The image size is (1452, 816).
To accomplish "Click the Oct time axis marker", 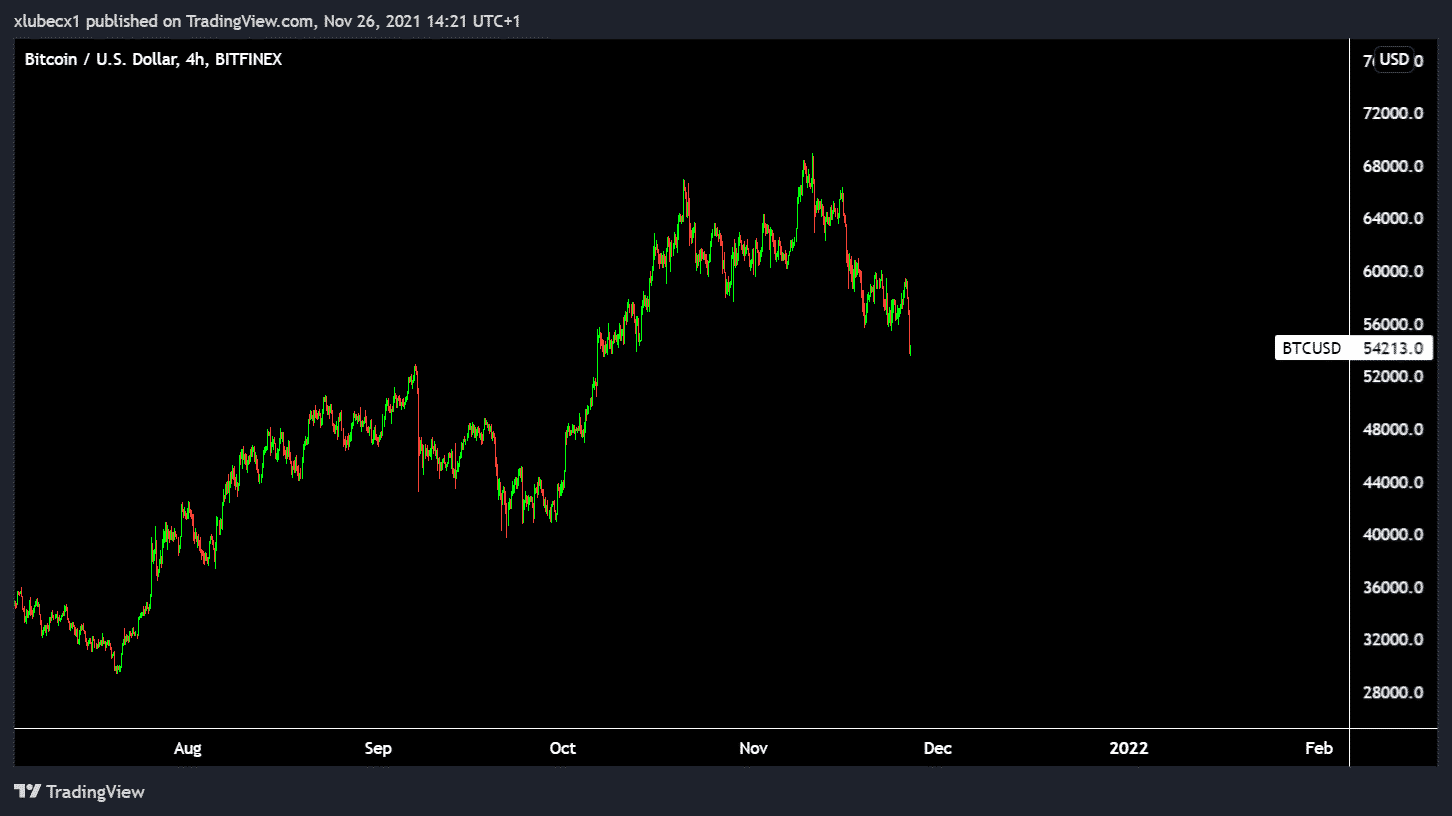I will pos(563,748).
